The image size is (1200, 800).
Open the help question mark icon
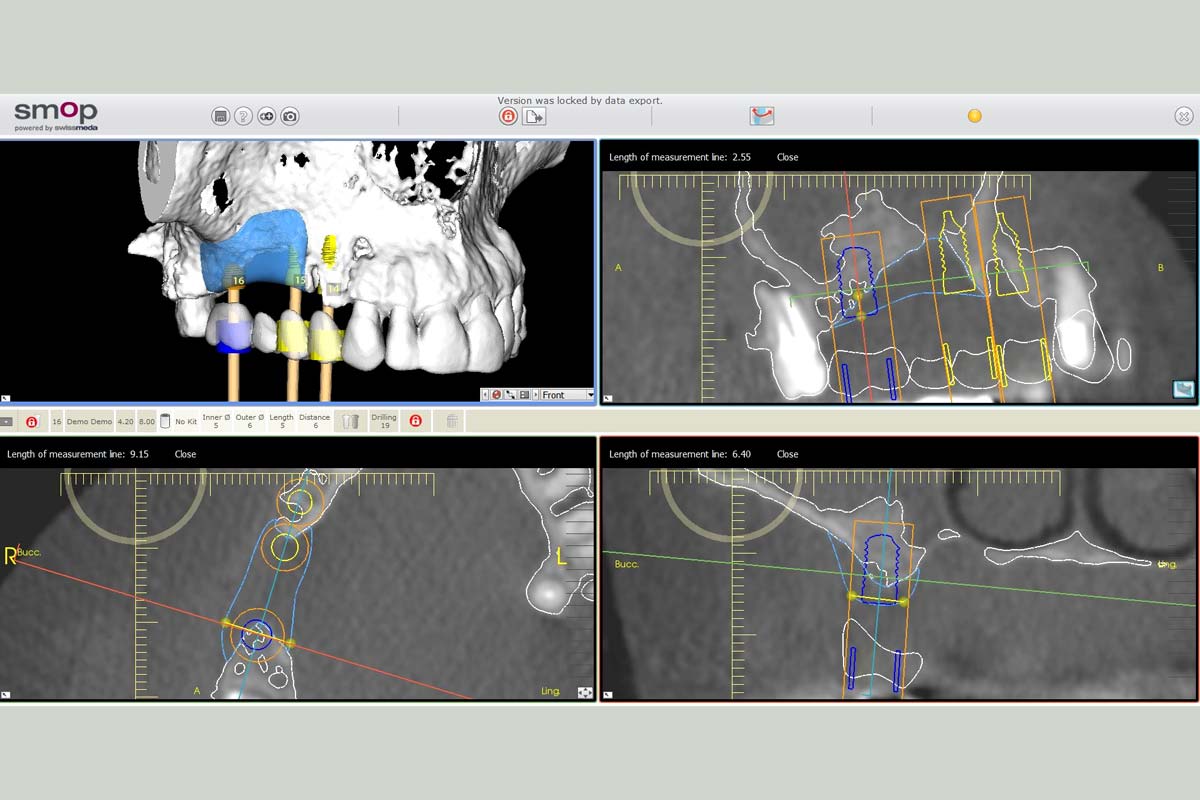pos(243,117)
